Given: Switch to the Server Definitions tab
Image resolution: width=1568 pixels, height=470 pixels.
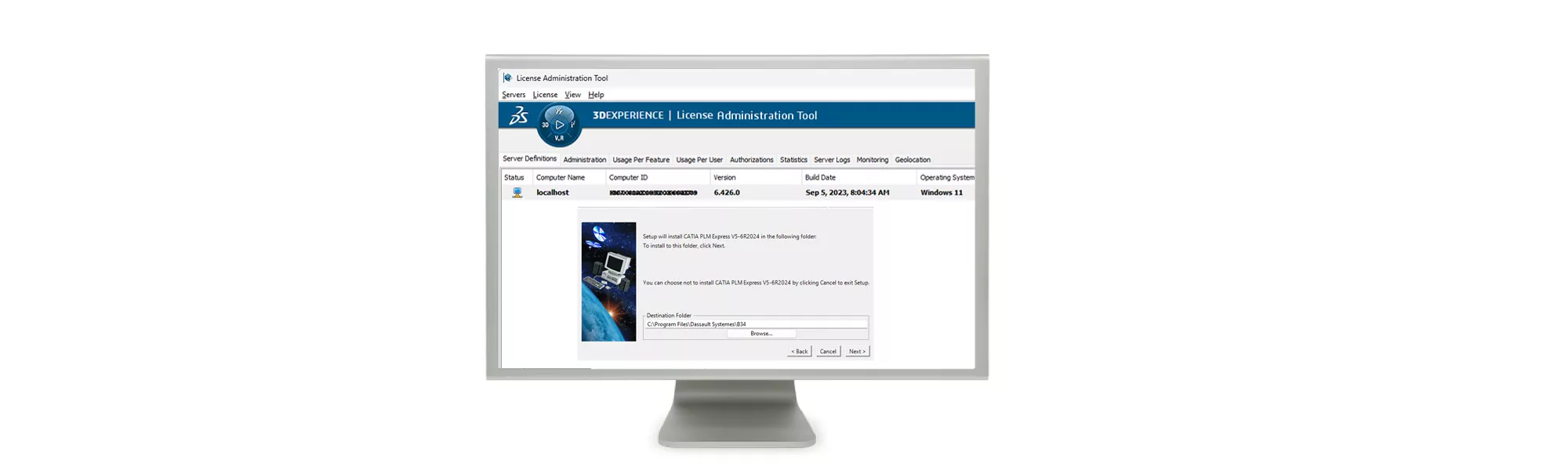Looking at the screenshot, I should pos(529,159).
